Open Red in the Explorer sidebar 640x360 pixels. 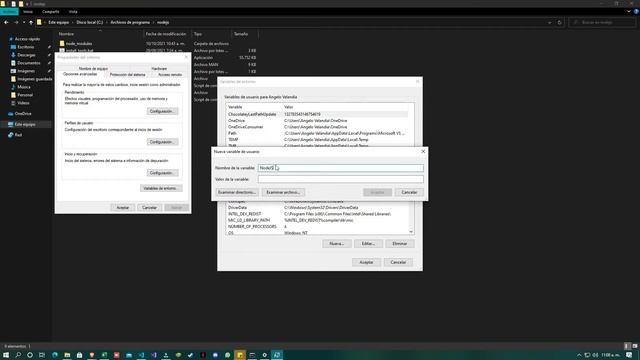[18, 135]
